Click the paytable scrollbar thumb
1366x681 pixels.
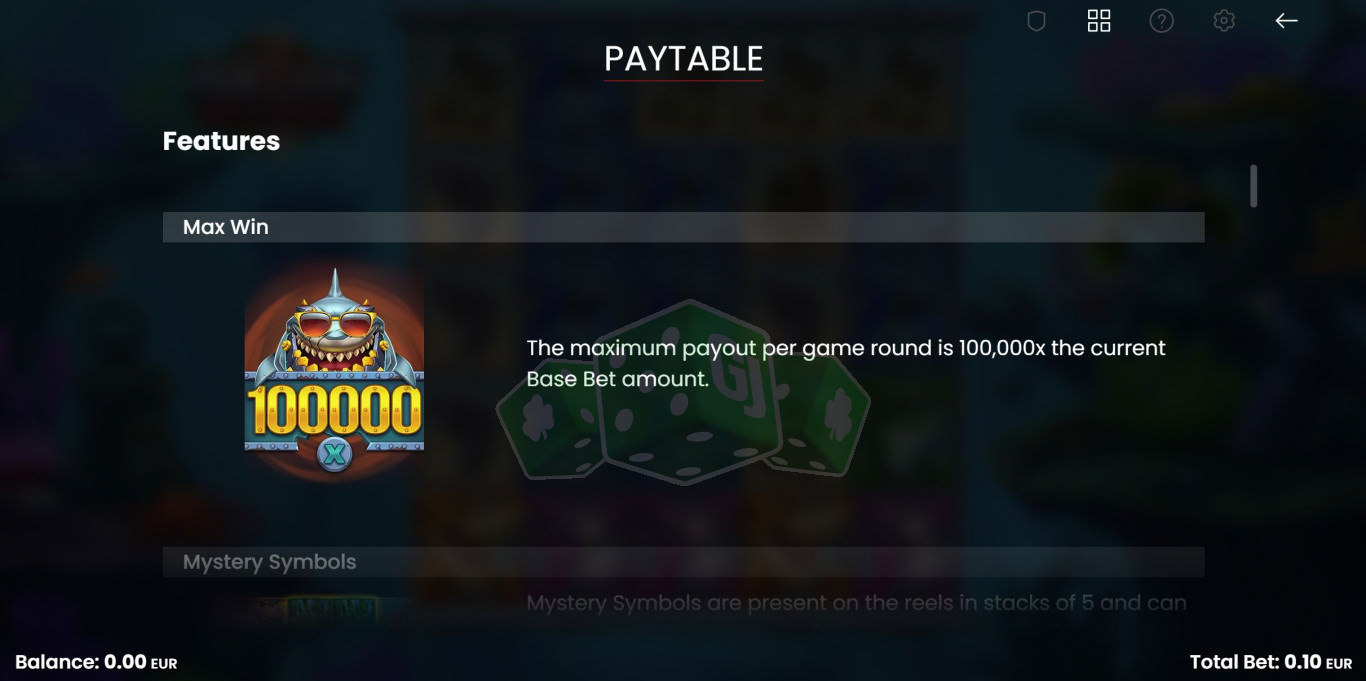pyautogui.click(x=1253, y=186)
